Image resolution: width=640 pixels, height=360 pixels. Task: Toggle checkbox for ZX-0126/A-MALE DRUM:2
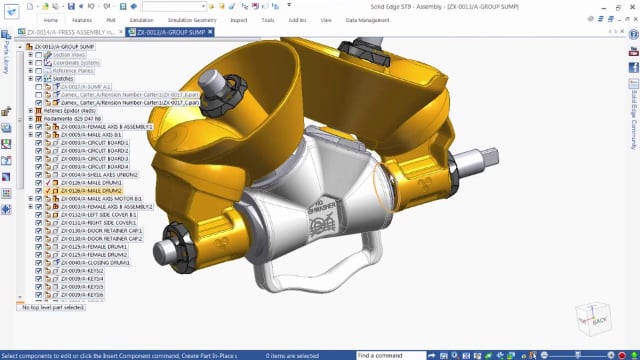[x=39, y=191]
